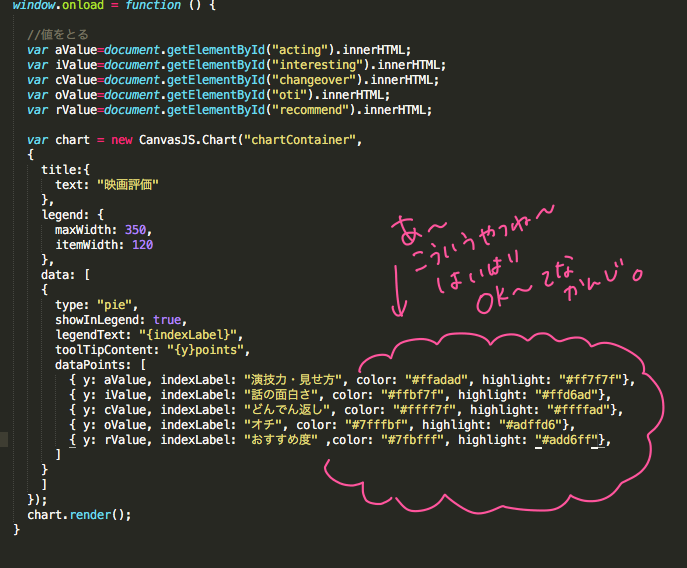Click the rValue variable in its var declaration

click(x=76, y=110)
